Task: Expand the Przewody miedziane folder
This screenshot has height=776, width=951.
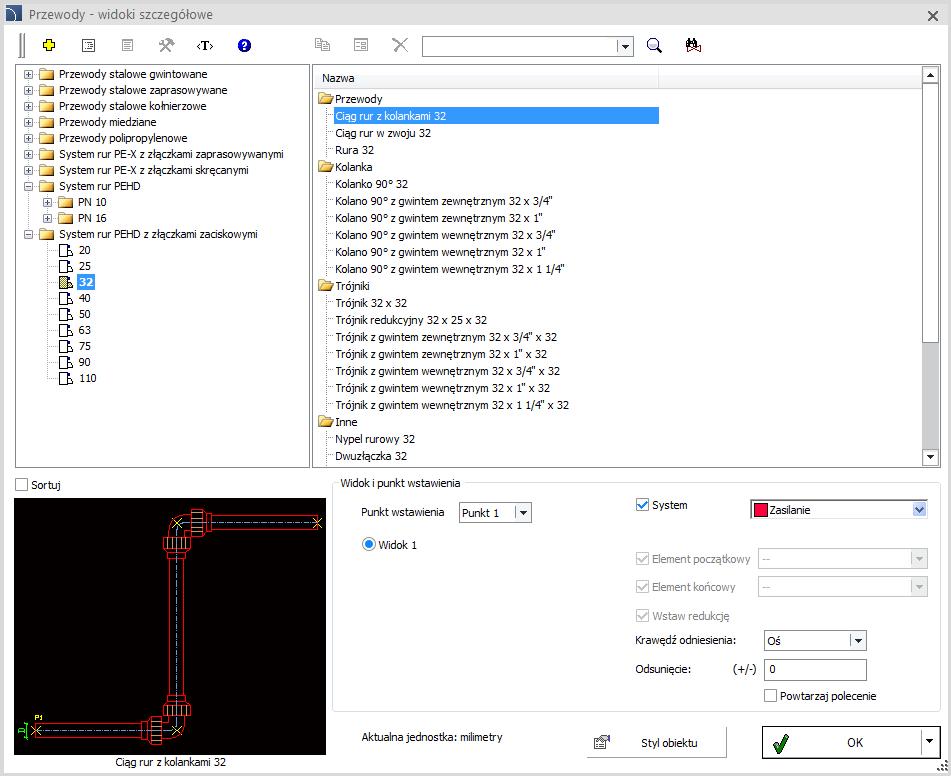Action: (28, 122)
